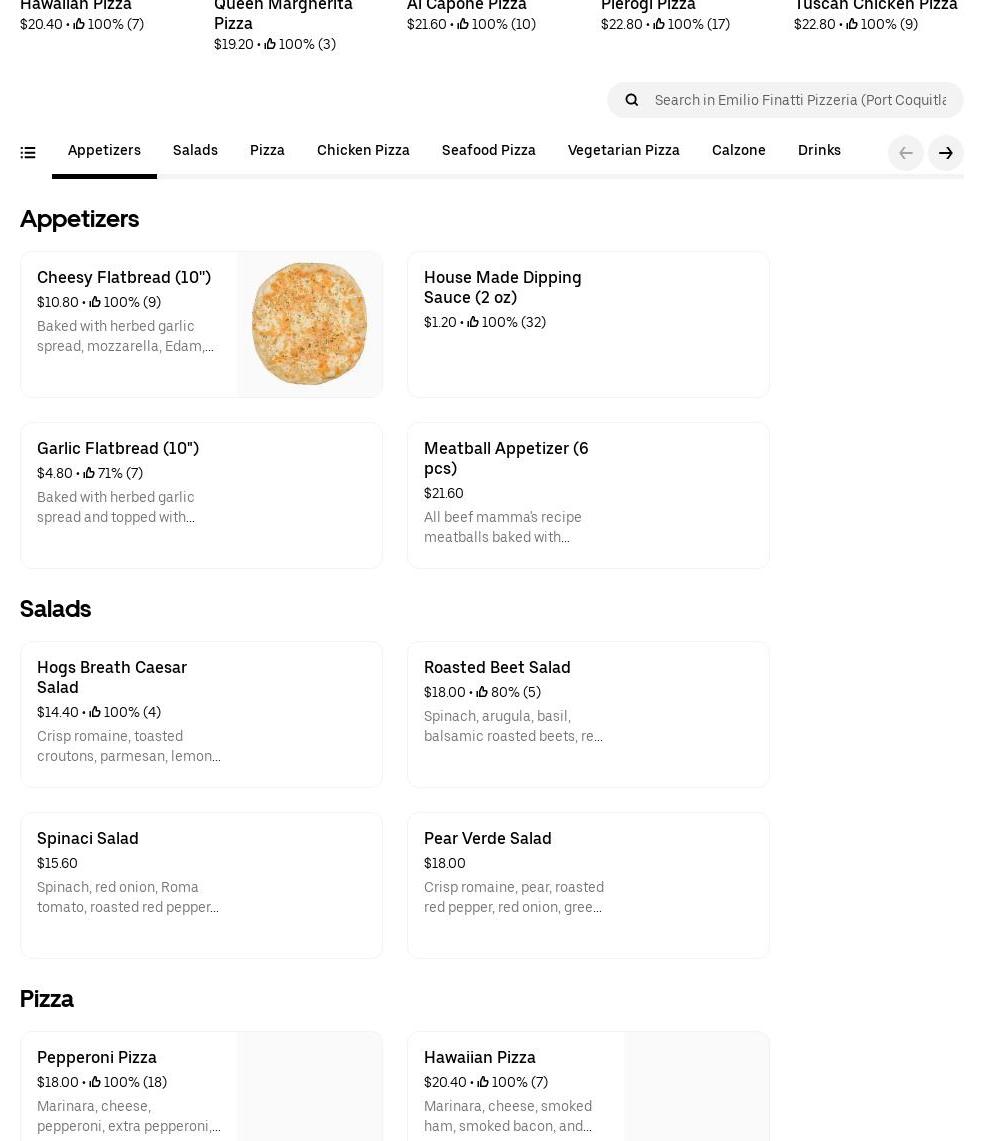The height and width of the screenshot is (1141, 984).
Task: Click the right arrow to scroll categories
Action: click(x=945, y=153)
